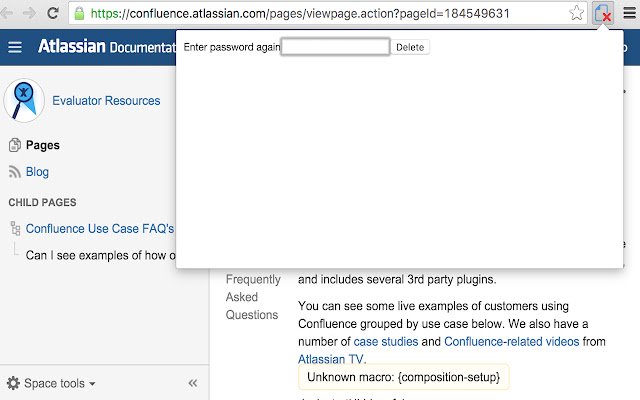Click the Blog RSS feed icon
The width and height of the screenshot is (640, 400).
point(15,172)
